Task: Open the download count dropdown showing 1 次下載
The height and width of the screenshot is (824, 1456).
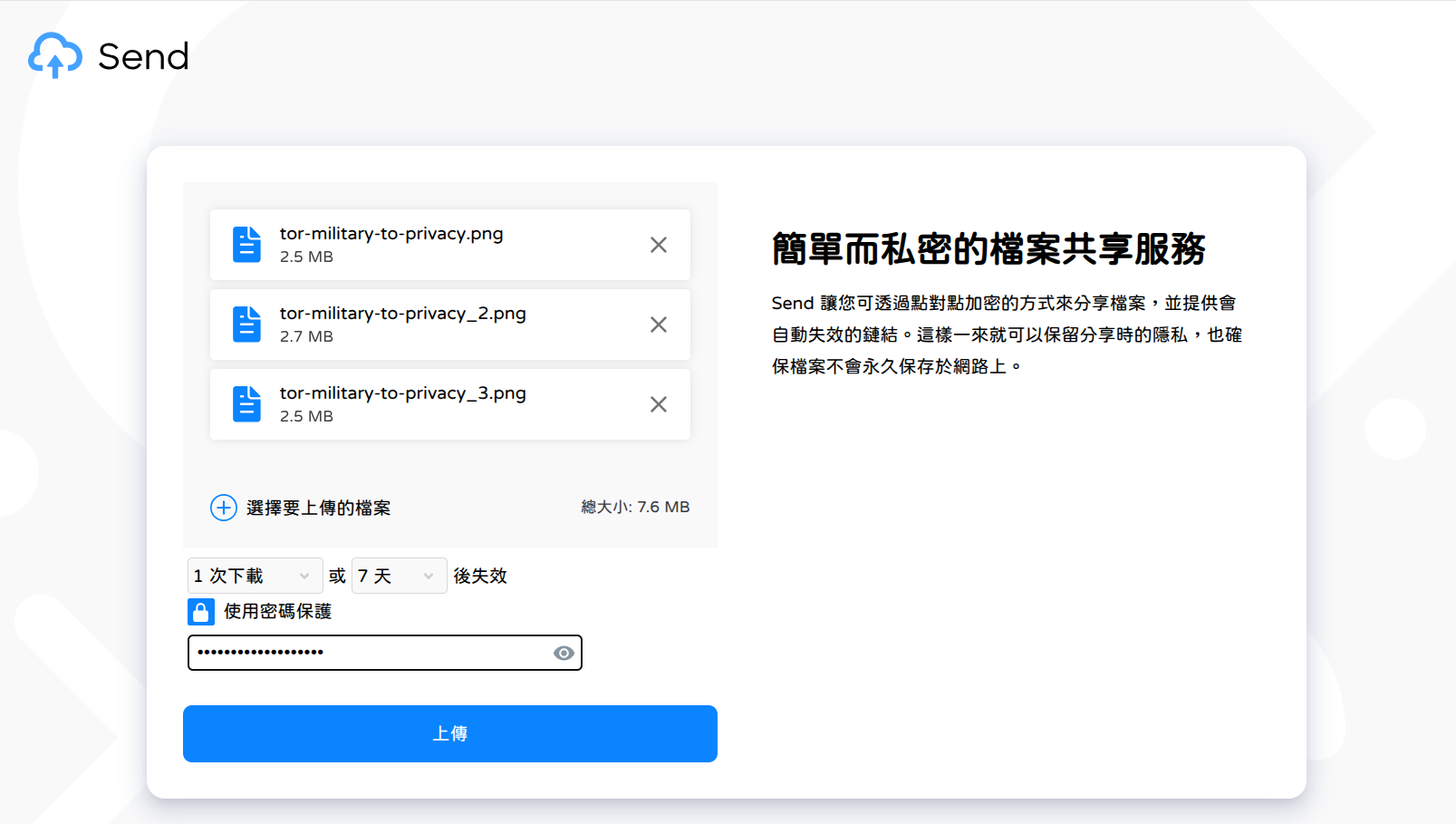Action: coord(255,576)
